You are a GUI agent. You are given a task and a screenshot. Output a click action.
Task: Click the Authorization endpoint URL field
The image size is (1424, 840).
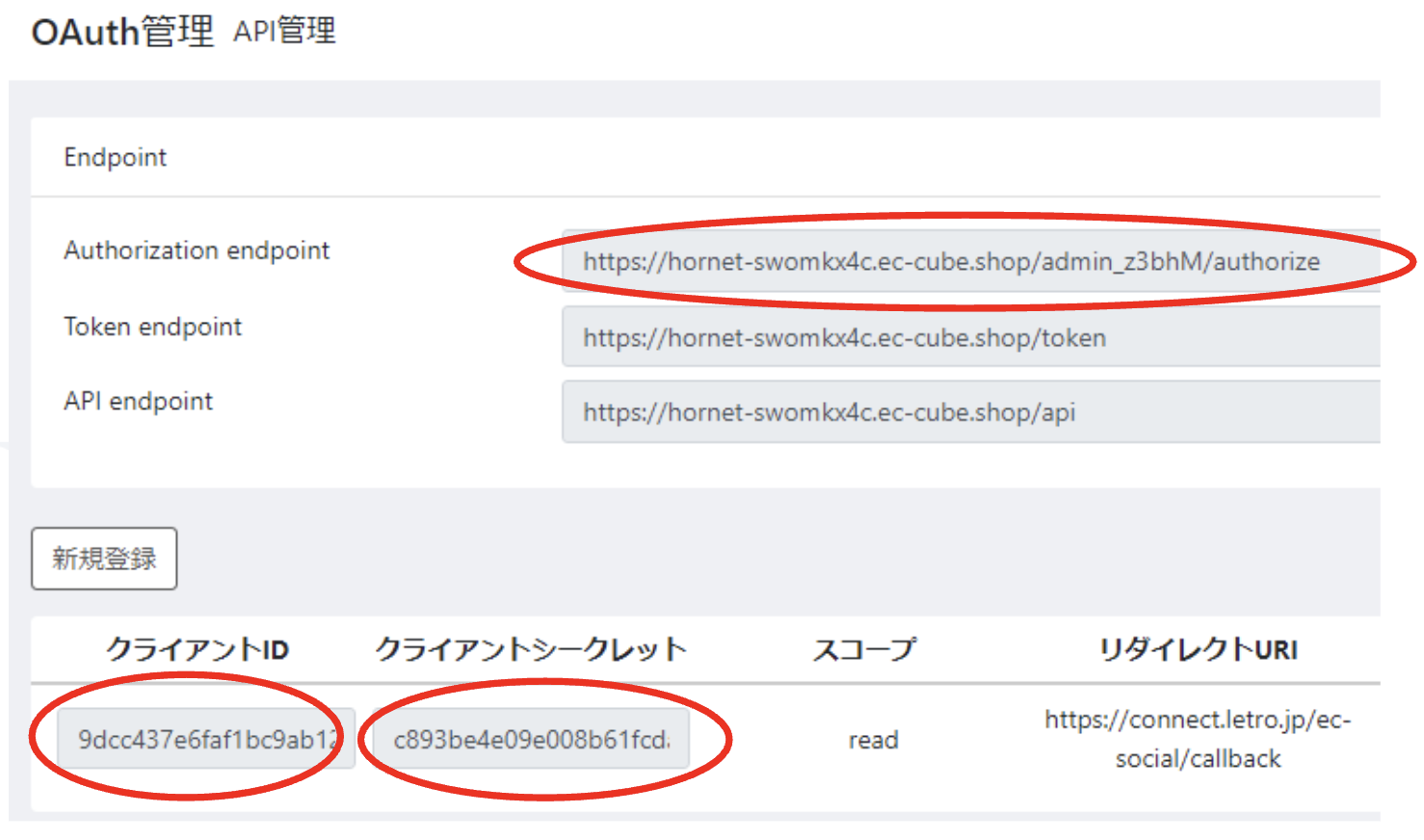pyautogui.click(x=971, y=260)
